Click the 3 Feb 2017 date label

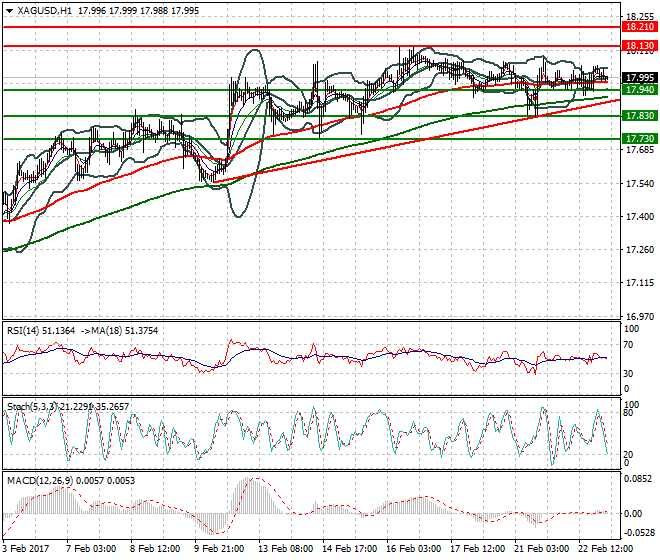click(x=26, y=549)
